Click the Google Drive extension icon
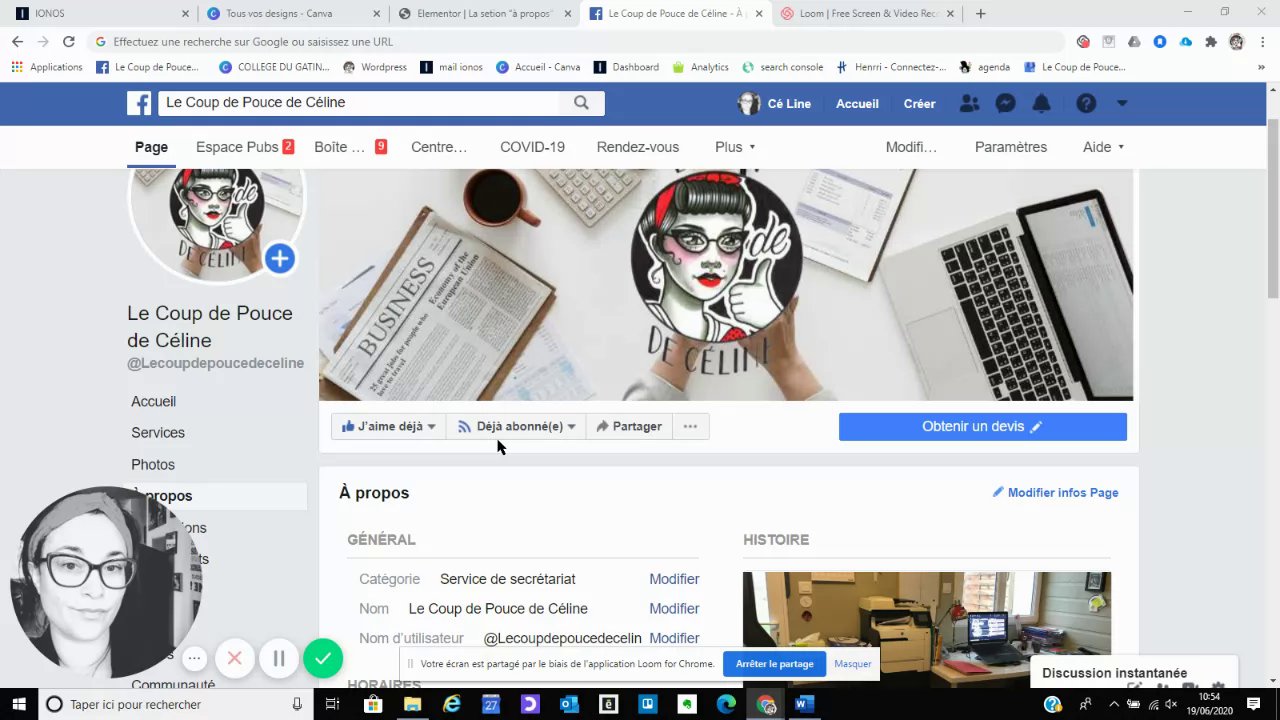 [1134, 42]
